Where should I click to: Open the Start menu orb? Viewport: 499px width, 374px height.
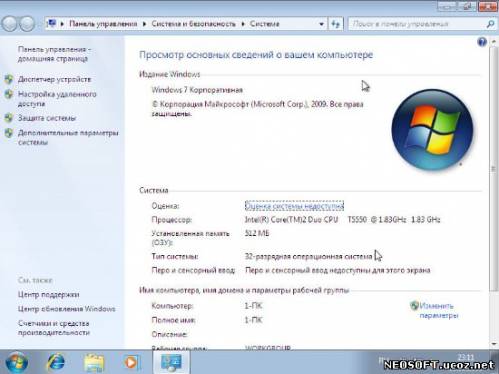16,362
